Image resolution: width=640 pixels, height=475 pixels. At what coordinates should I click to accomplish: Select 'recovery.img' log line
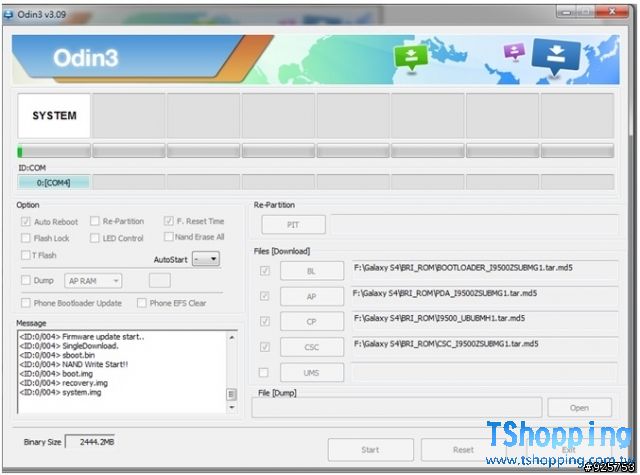(x=64, y=383)
